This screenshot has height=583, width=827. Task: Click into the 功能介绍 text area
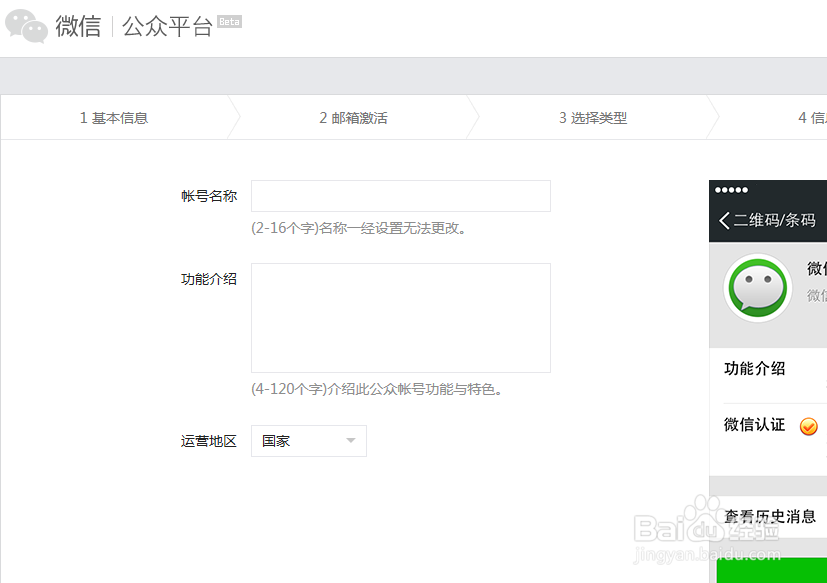(401, 318)
